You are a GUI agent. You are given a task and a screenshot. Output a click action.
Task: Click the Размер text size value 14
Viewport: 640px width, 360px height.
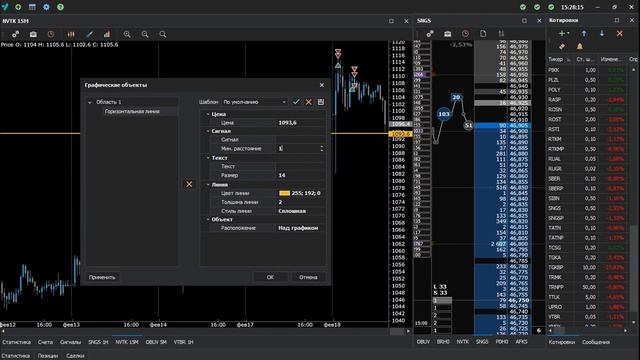(301, 175)
